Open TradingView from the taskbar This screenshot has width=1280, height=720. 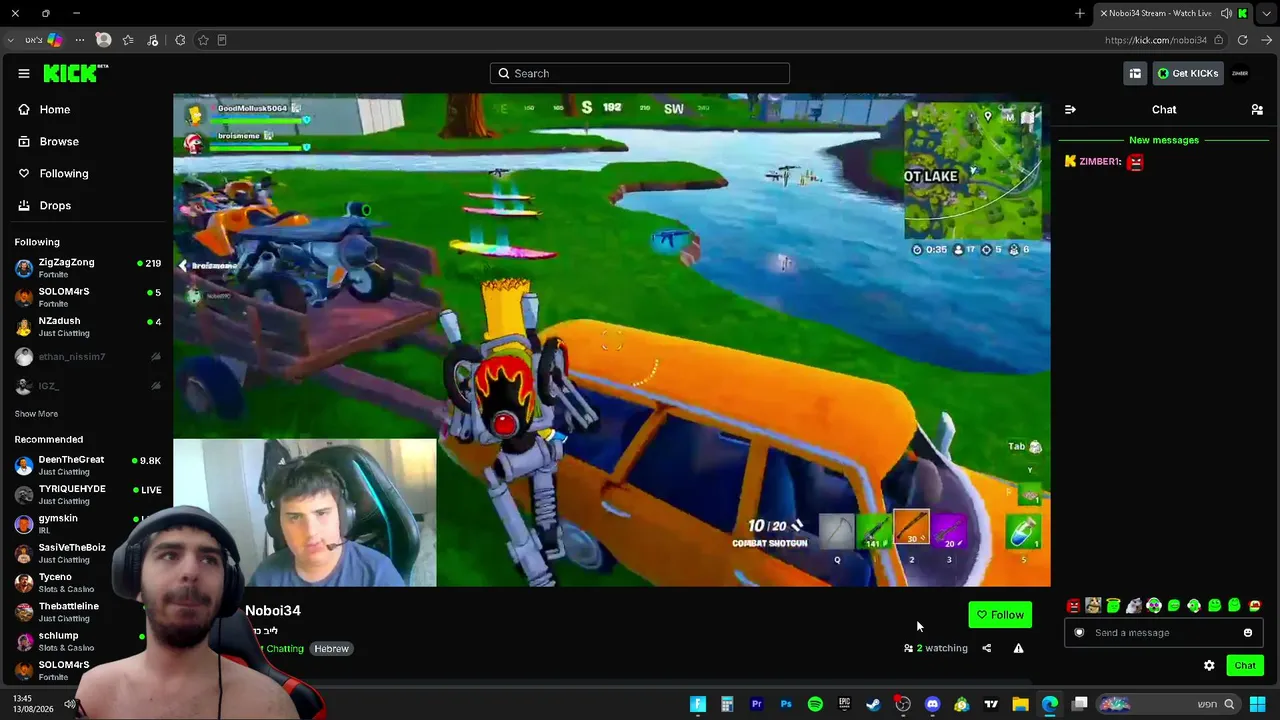pos(991,704)
